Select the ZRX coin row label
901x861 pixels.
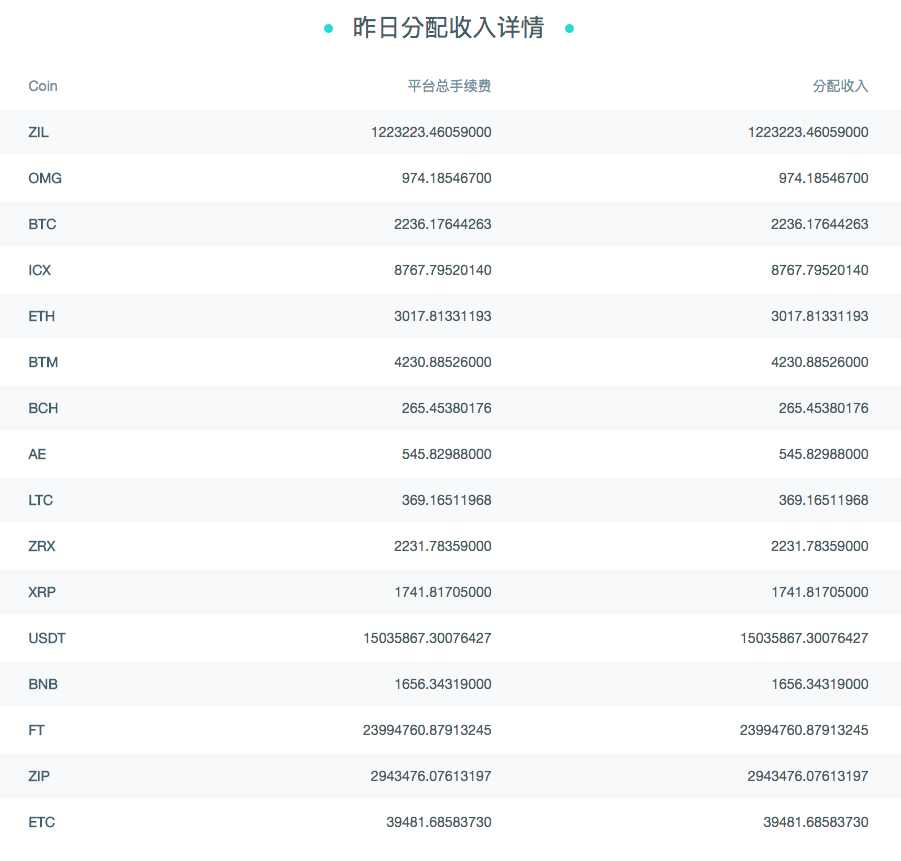tap(42, 546)
